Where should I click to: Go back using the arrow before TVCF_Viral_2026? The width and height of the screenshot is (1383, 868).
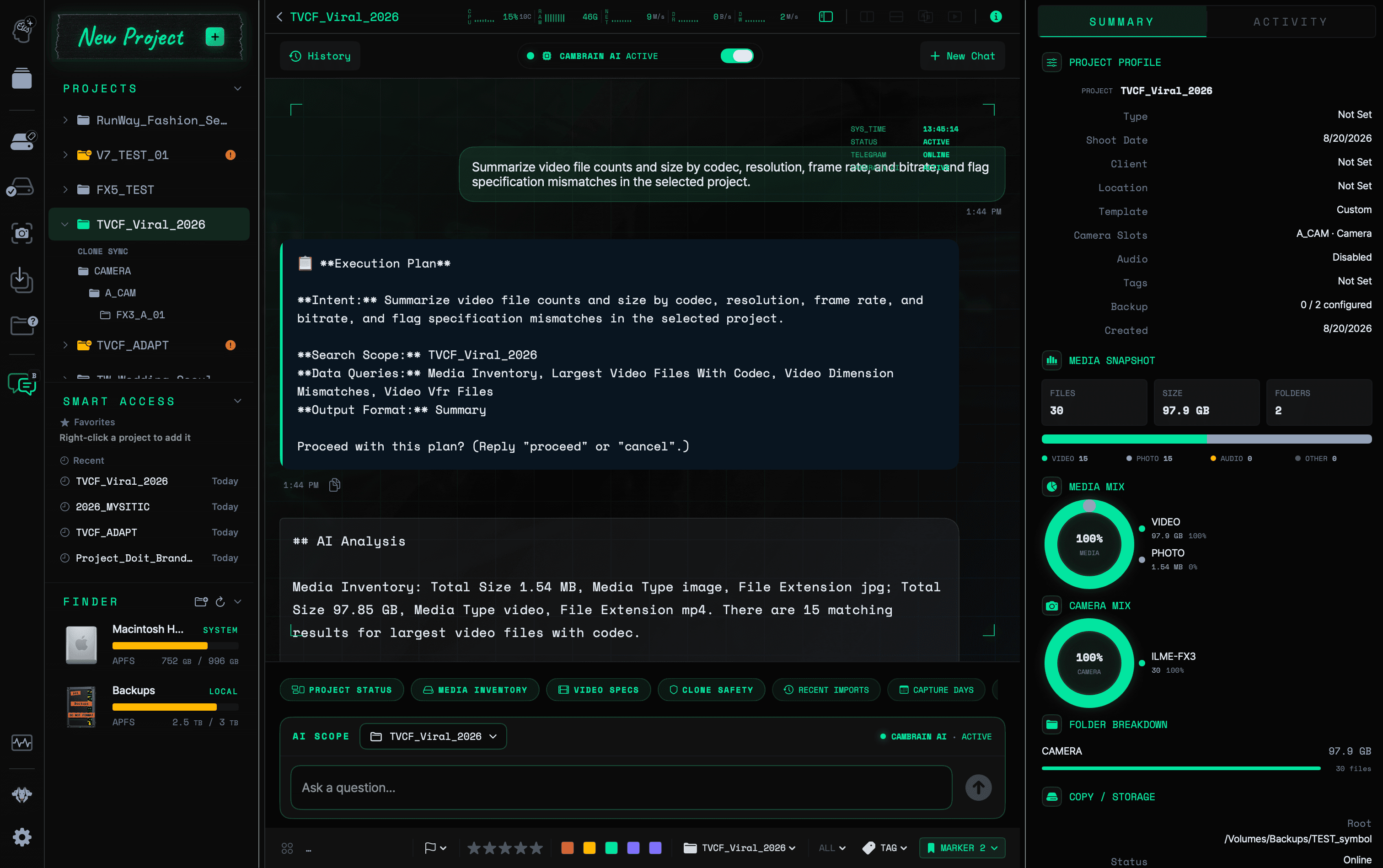279,16
